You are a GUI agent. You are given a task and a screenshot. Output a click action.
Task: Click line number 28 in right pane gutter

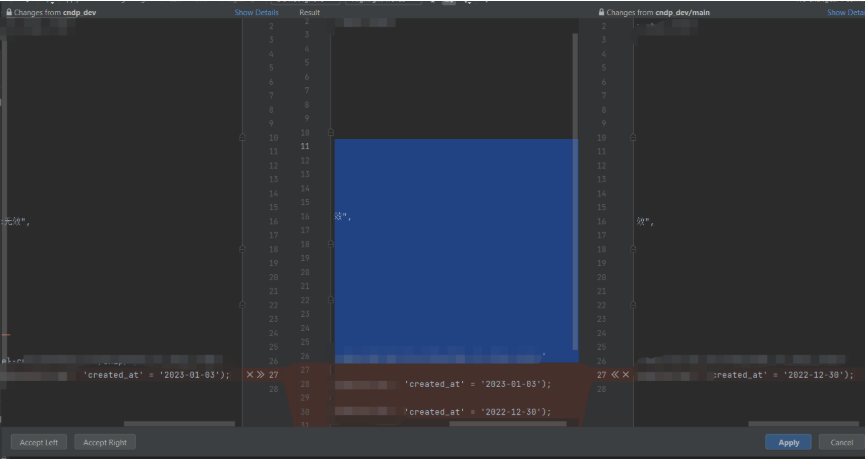tap(601, 389)
